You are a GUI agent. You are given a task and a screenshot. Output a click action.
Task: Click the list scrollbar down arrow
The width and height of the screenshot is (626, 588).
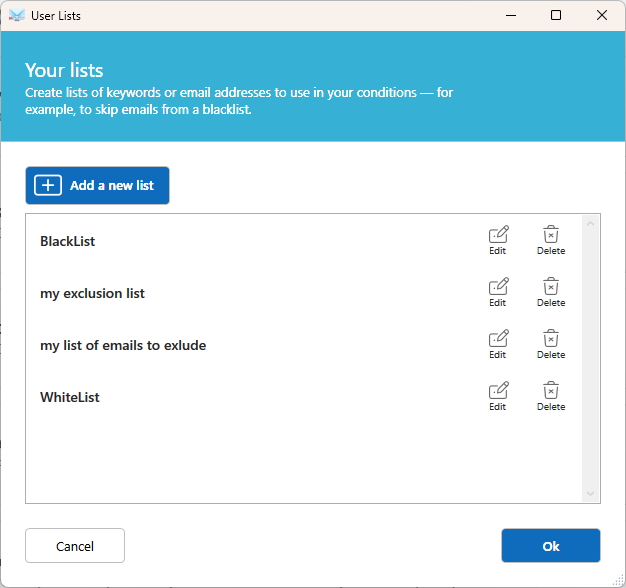tap(590, 494)
